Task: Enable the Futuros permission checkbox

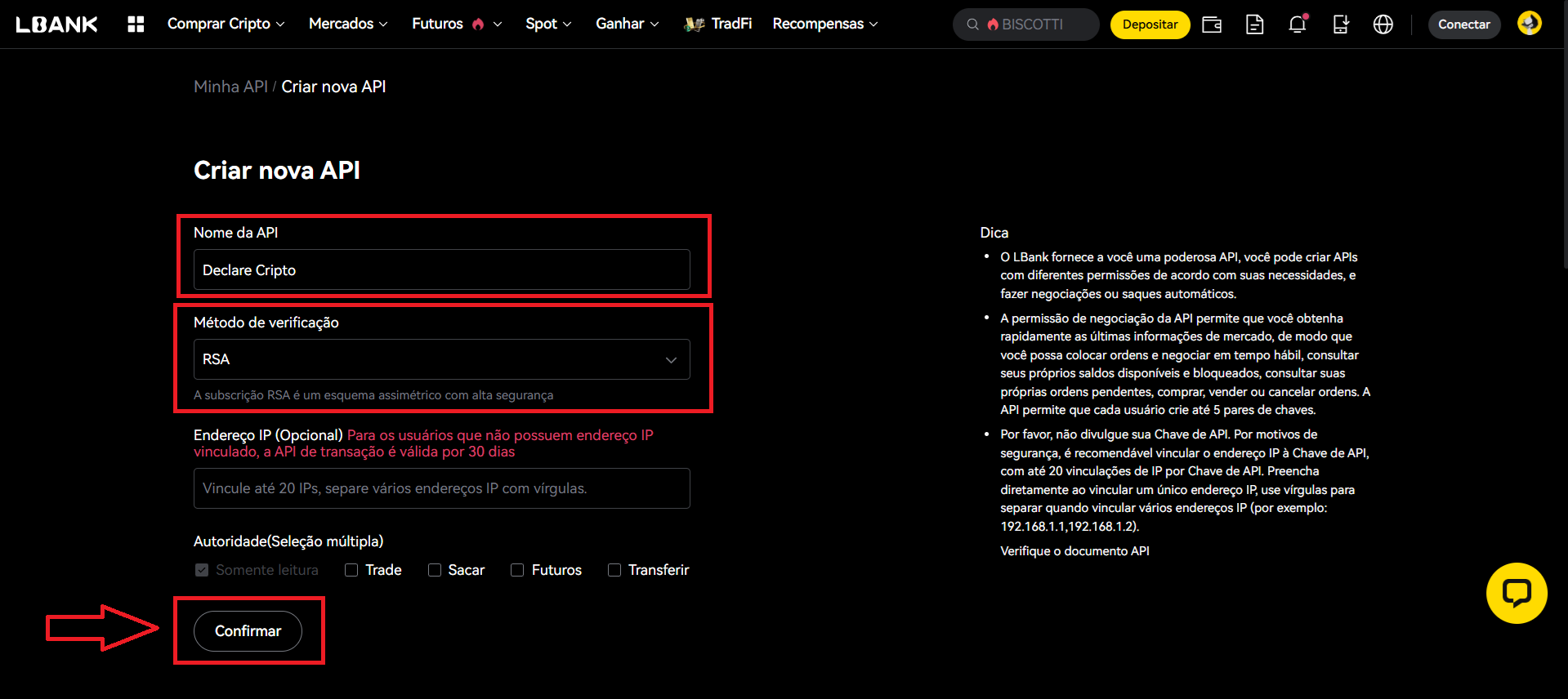Action: click(x=517, y=570)
